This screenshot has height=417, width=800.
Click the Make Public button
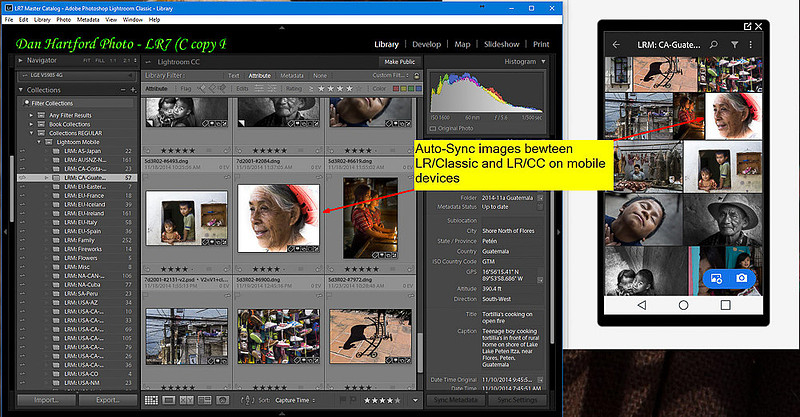399,62
